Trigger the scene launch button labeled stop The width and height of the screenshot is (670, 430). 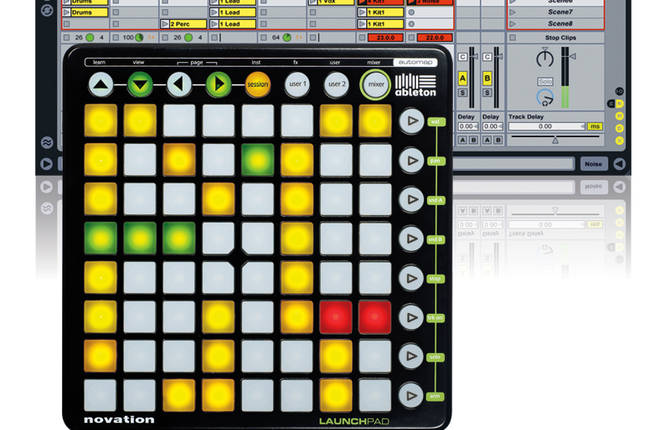(411, 278)
